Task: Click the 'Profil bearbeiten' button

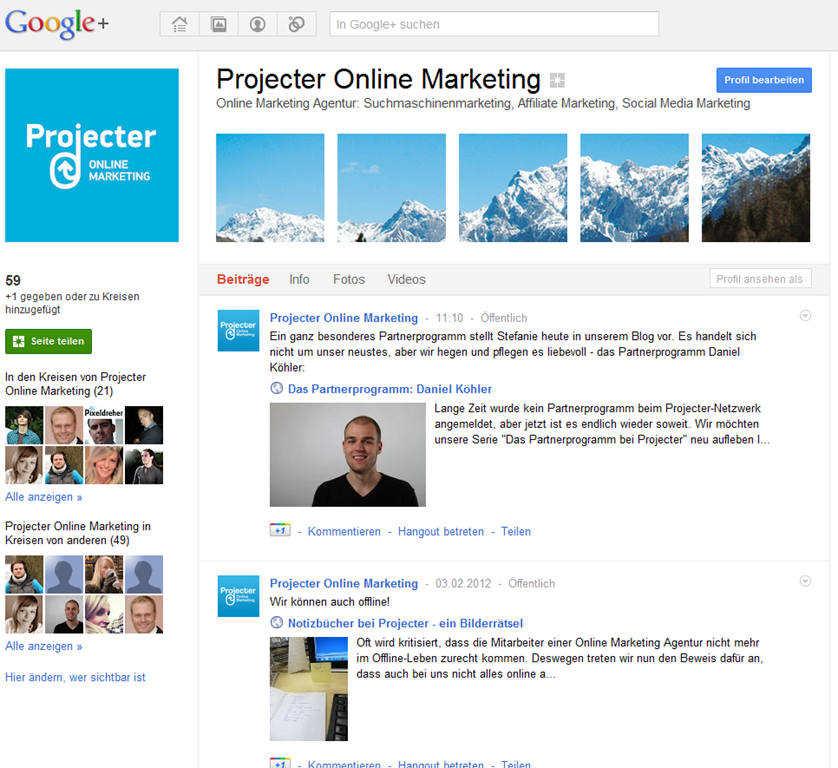Action: [764, 80]
